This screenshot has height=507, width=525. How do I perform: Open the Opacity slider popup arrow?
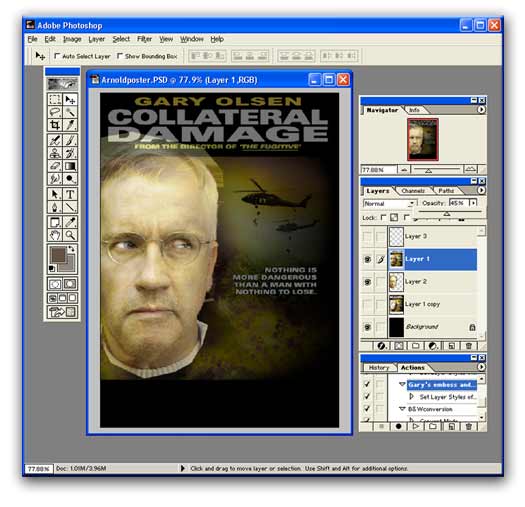point(473,203)
